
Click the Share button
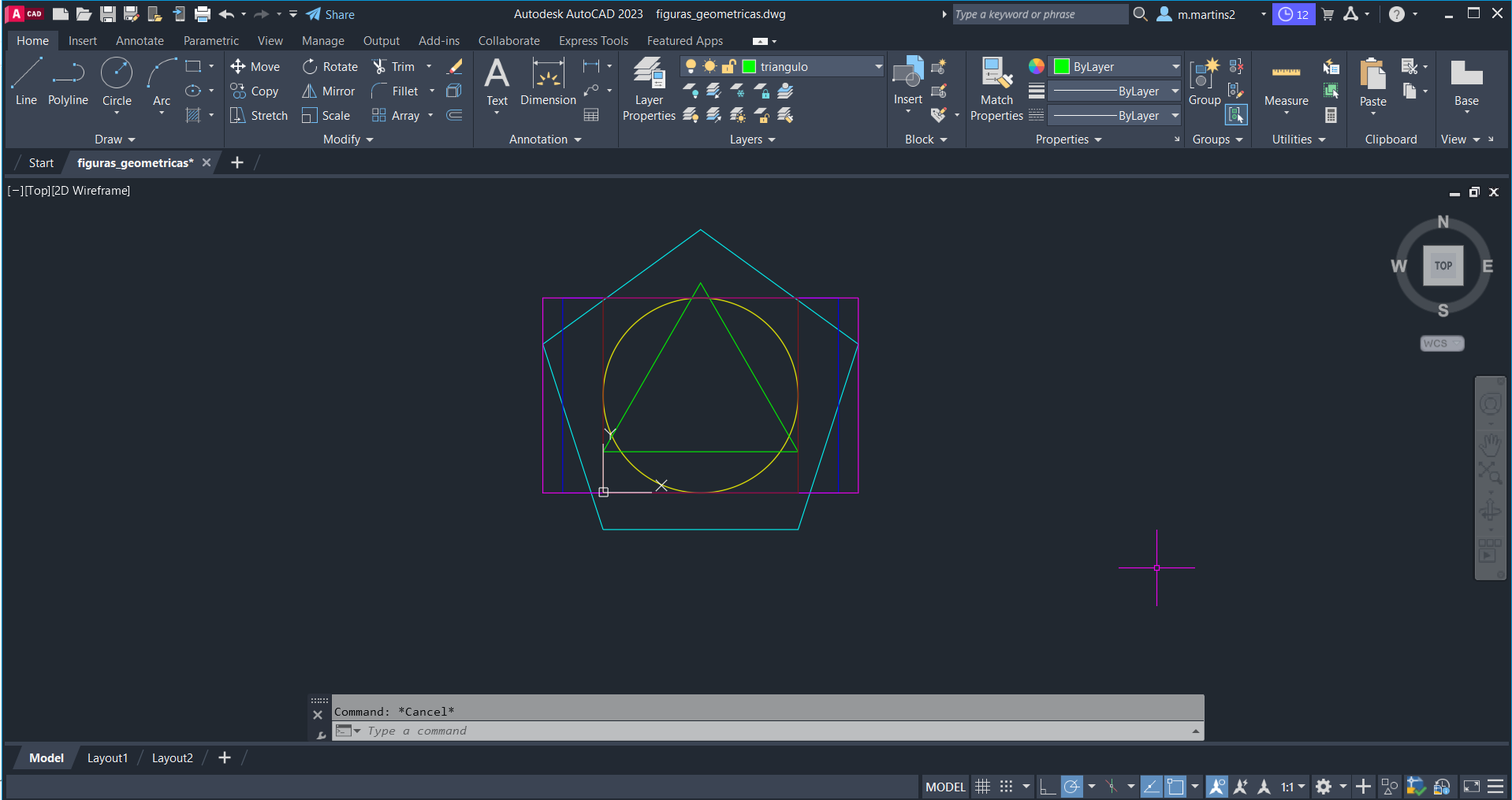point(330,14)
